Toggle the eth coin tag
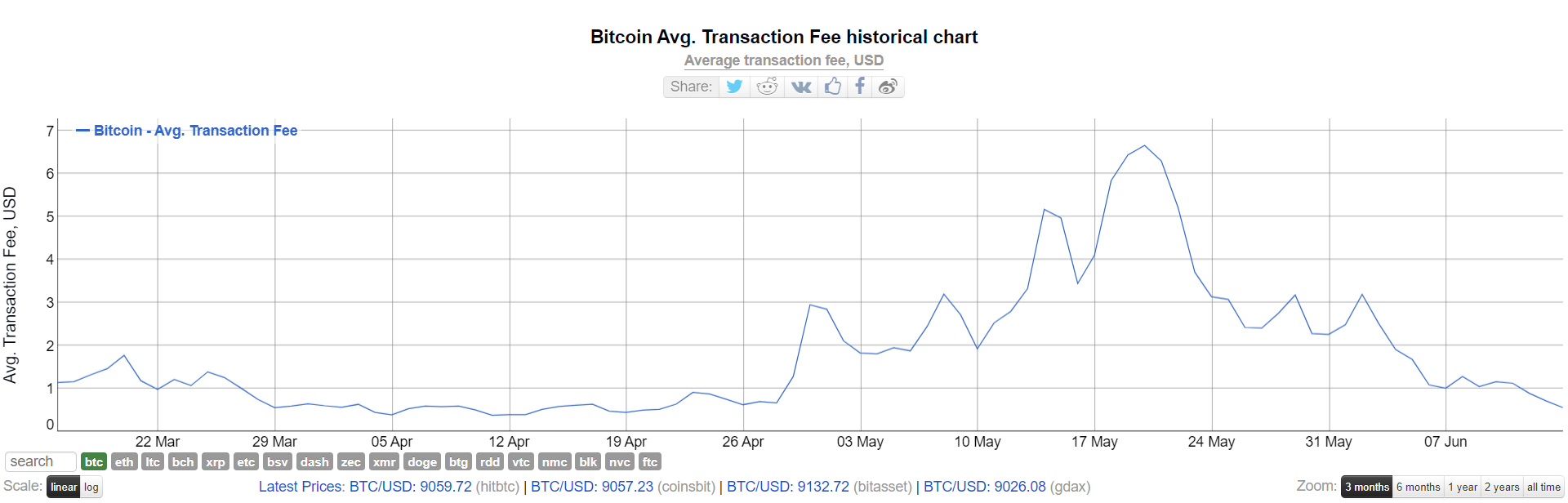The image size is (1568, 503). tap(124, 462)
